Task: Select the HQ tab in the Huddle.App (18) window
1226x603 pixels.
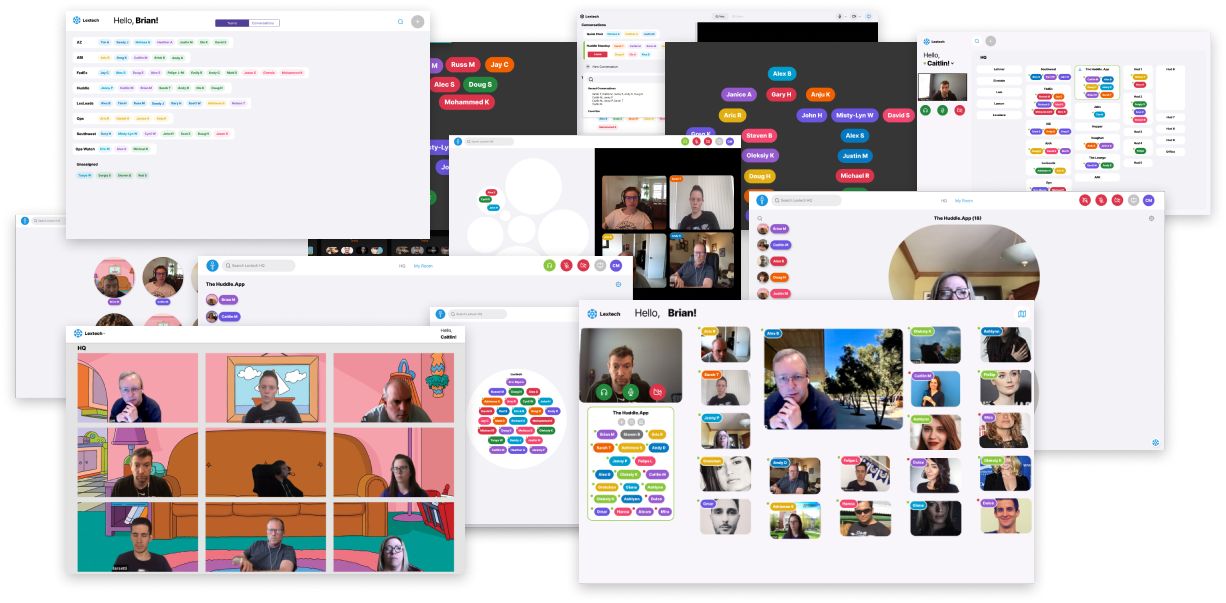Action: point(944,200)
